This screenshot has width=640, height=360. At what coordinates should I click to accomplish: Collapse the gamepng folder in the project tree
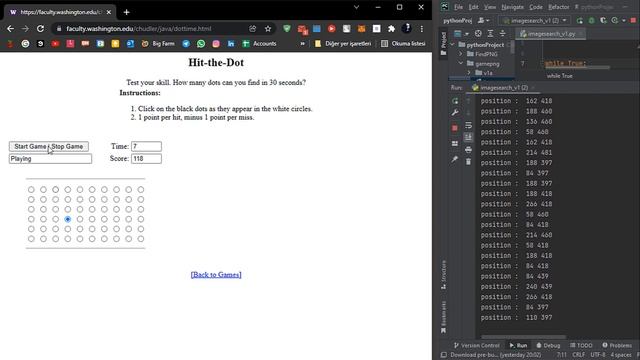click(461, 63)
